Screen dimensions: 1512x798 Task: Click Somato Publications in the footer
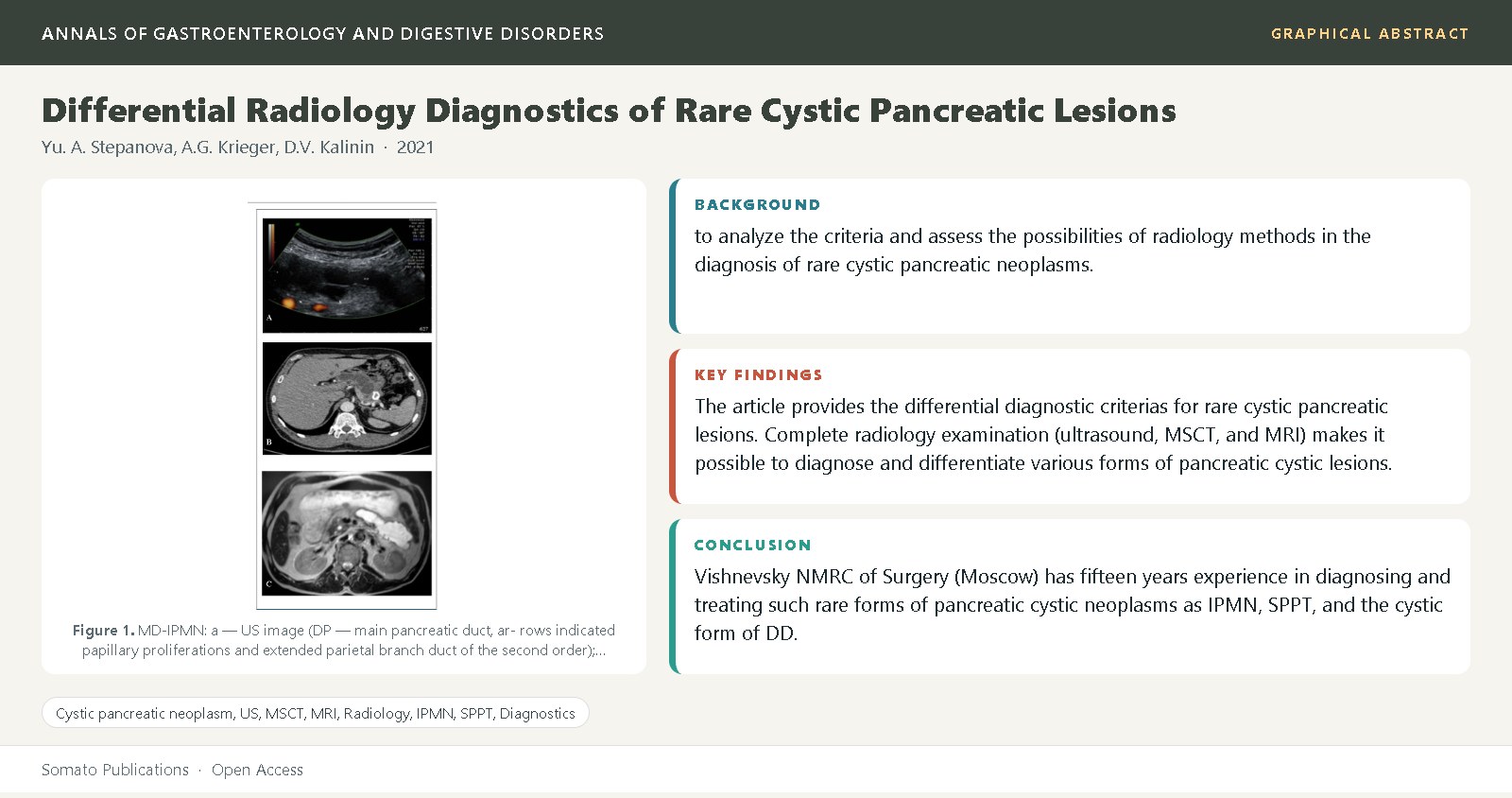coord(115,770)
